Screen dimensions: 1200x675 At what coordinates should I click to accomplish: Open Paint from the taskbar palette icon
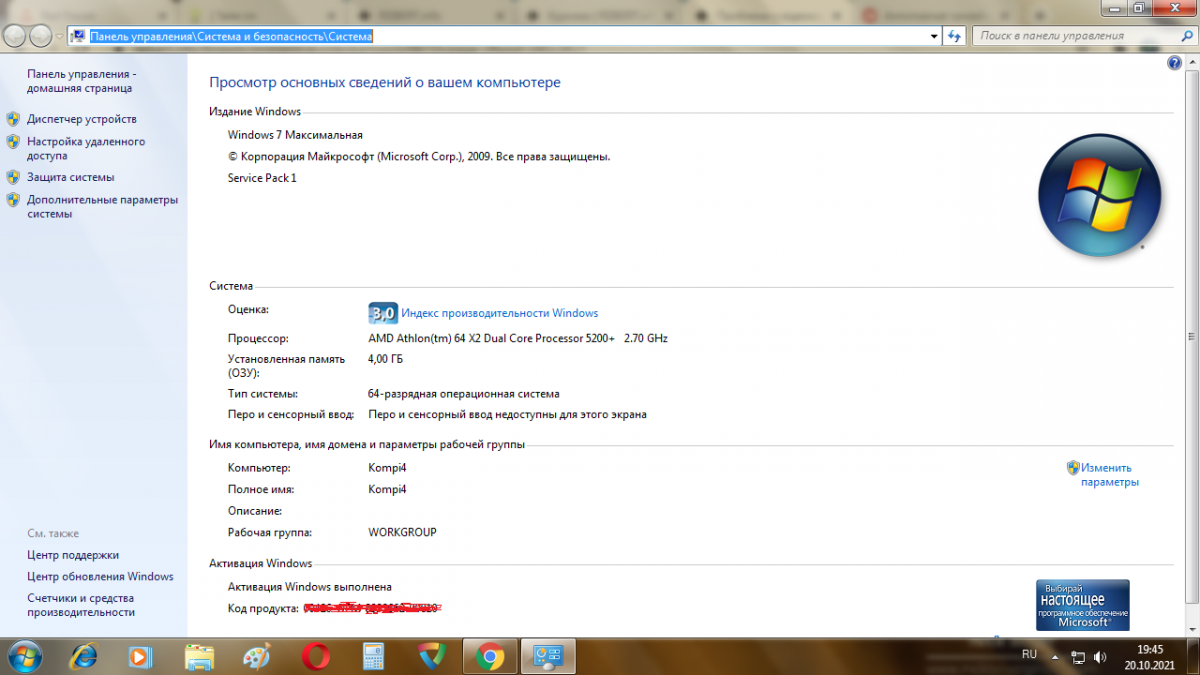[257, 656]
